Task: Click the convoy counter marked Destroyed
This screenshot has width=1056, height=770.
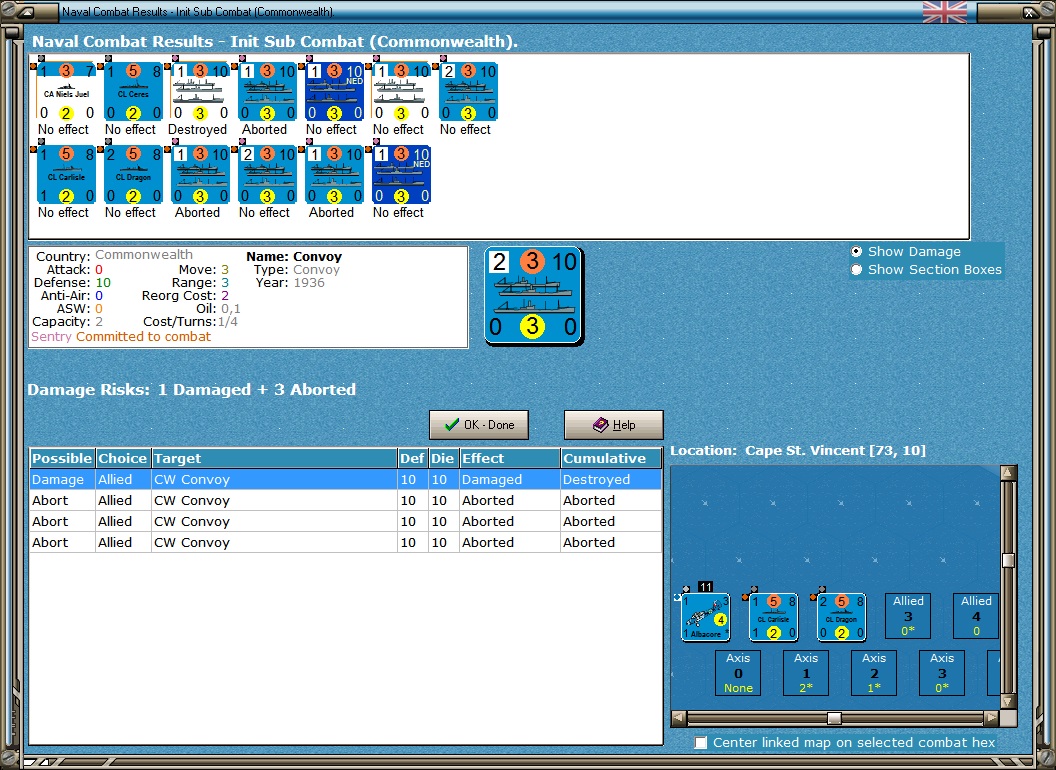Action: (200, 92)
